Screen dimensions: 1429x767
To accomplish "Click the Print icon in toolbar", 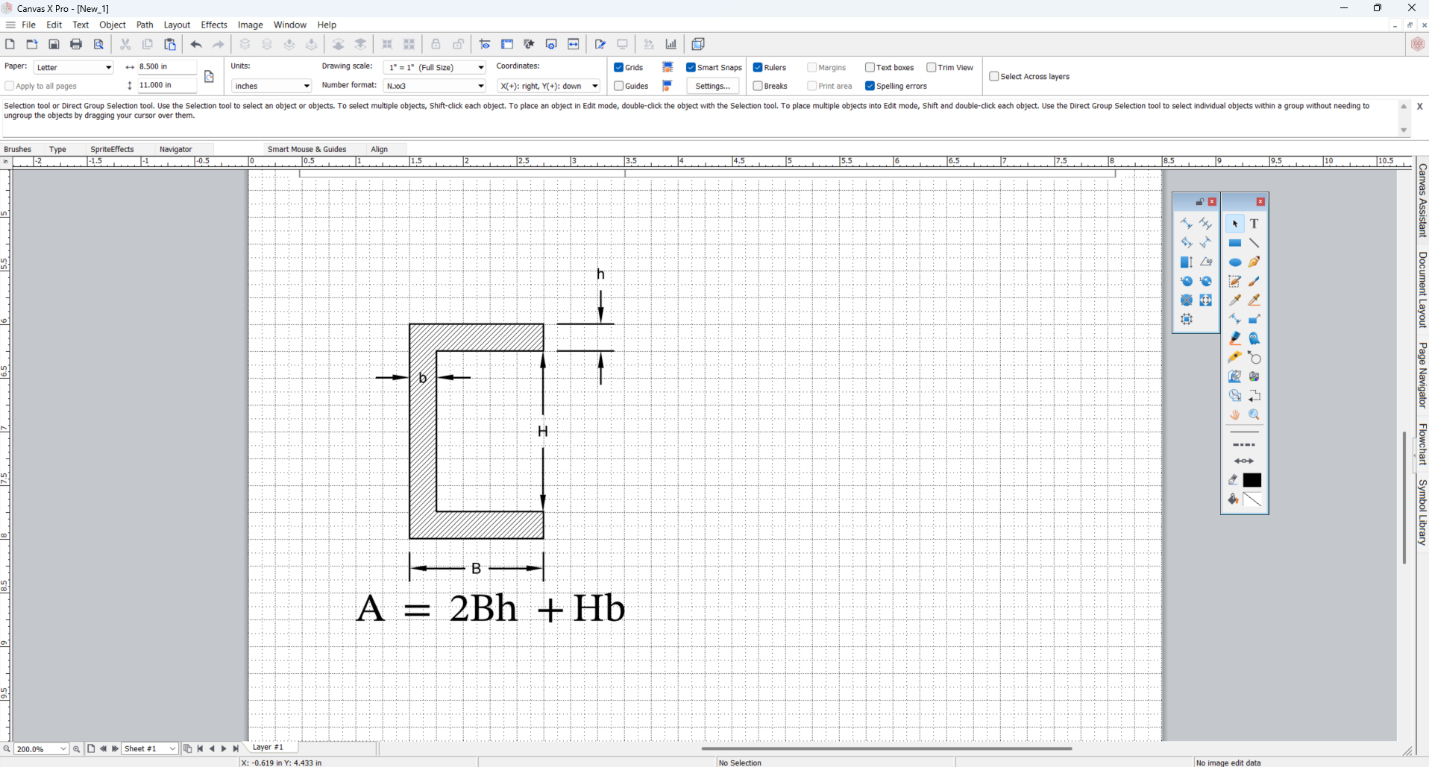I will click(x=76, y=44).
